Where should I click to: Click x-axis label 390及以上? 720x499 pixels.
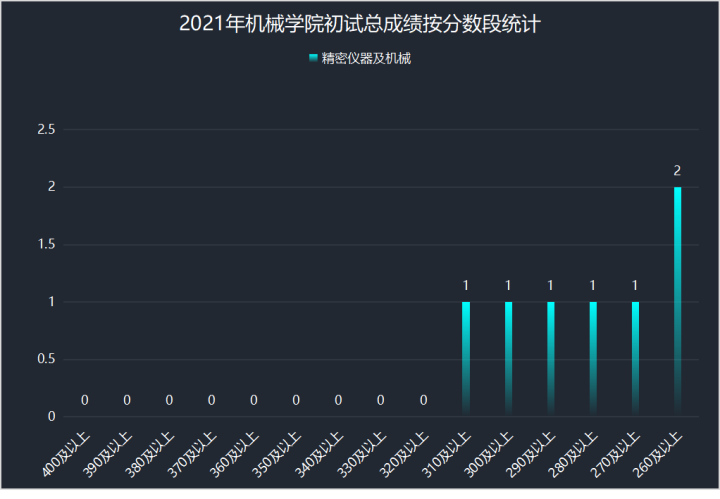coord(108,454)
